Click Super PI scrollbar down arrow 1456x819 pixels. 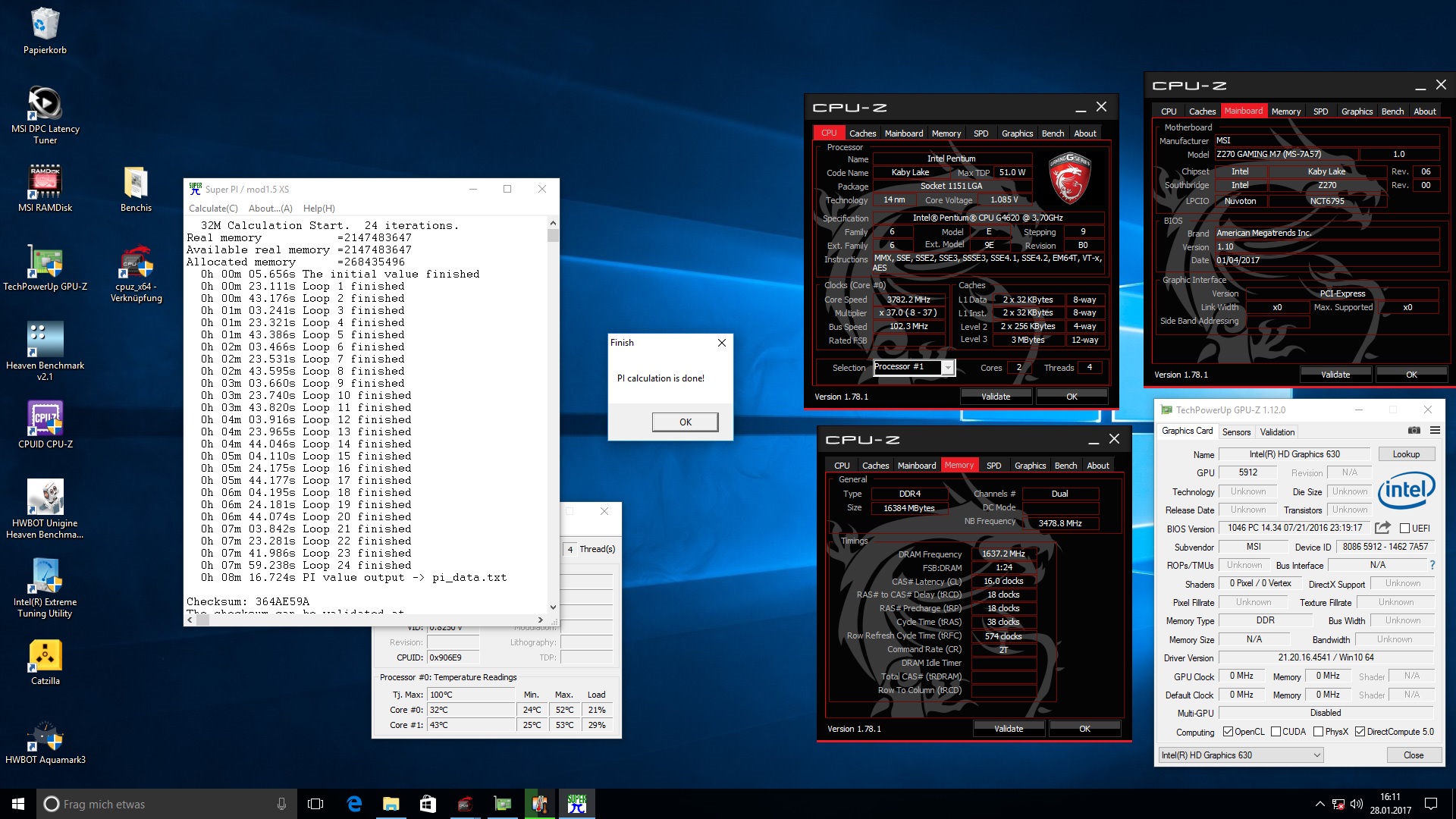pos(553,607)
